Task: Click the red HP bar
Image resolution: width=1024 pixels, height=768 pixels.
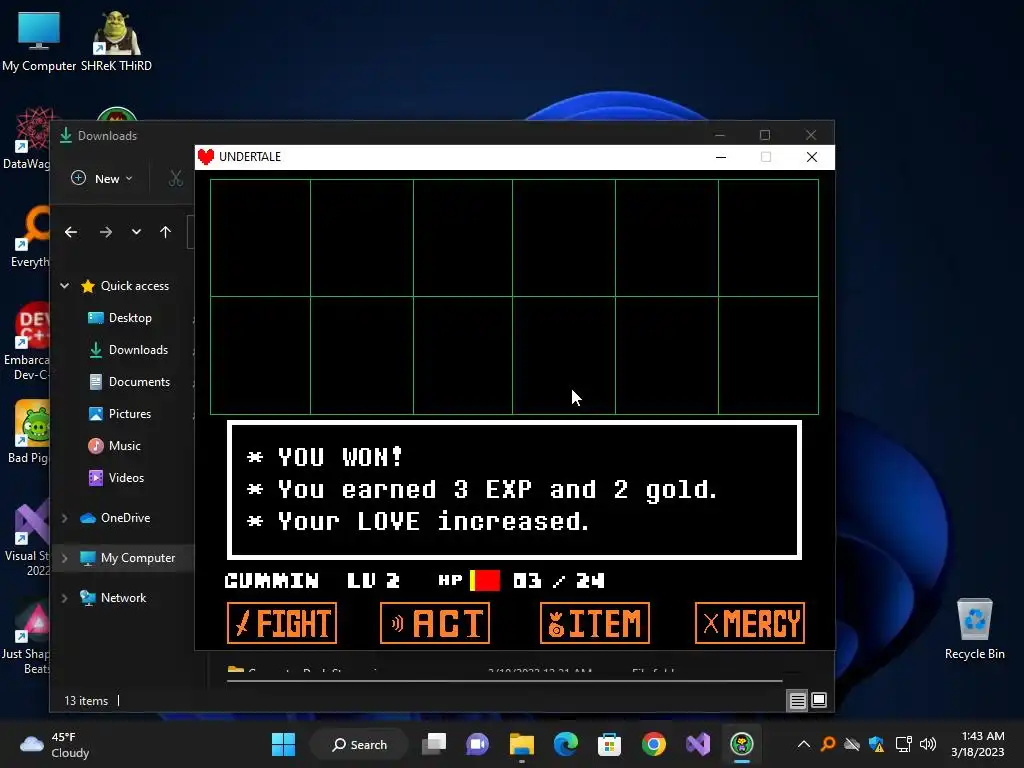Action: (485, 580)
